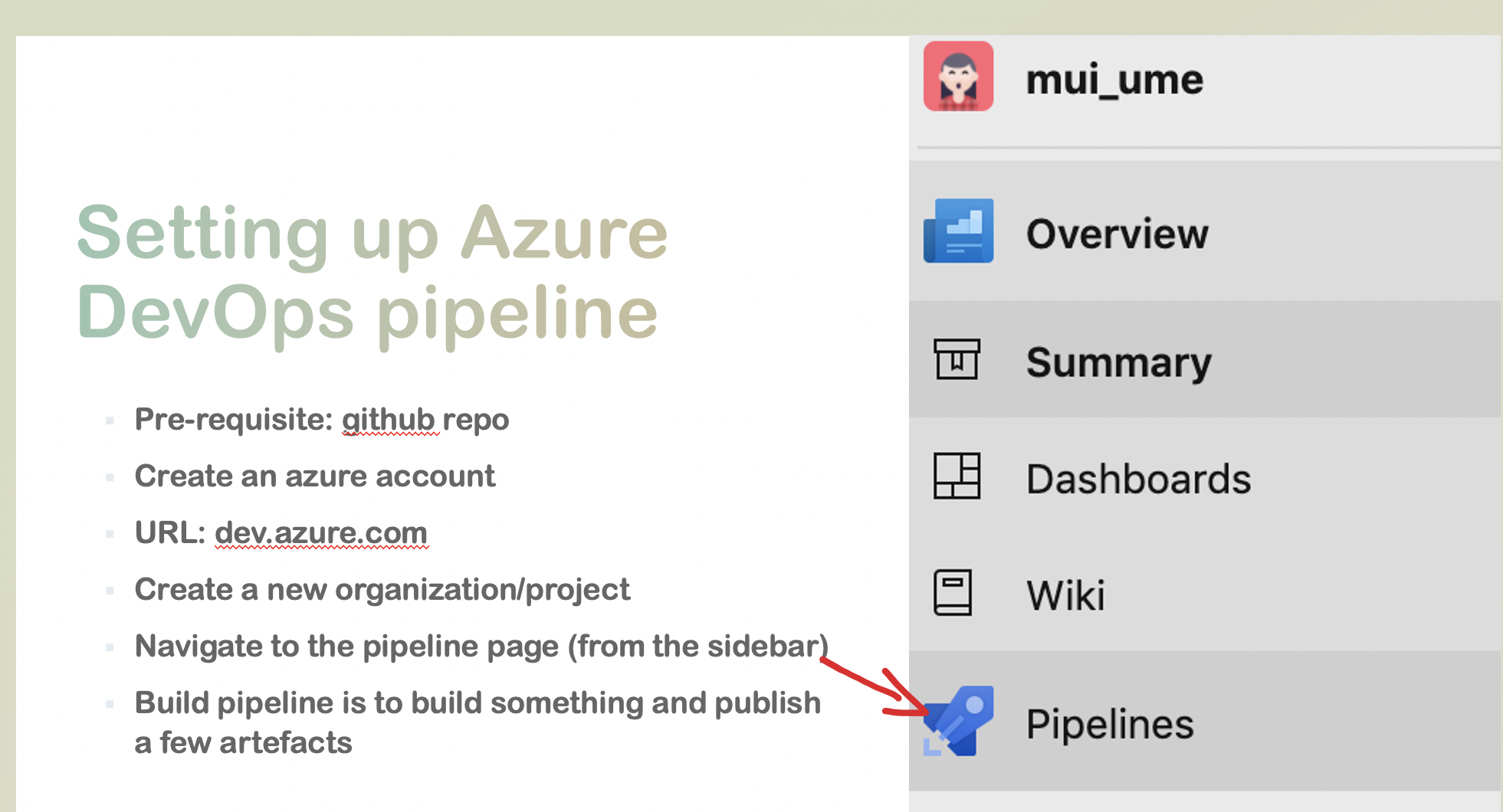Screen dimensions: 1503x812
Task: Click the 'Pre-requisite:' text
Action: 234,420
